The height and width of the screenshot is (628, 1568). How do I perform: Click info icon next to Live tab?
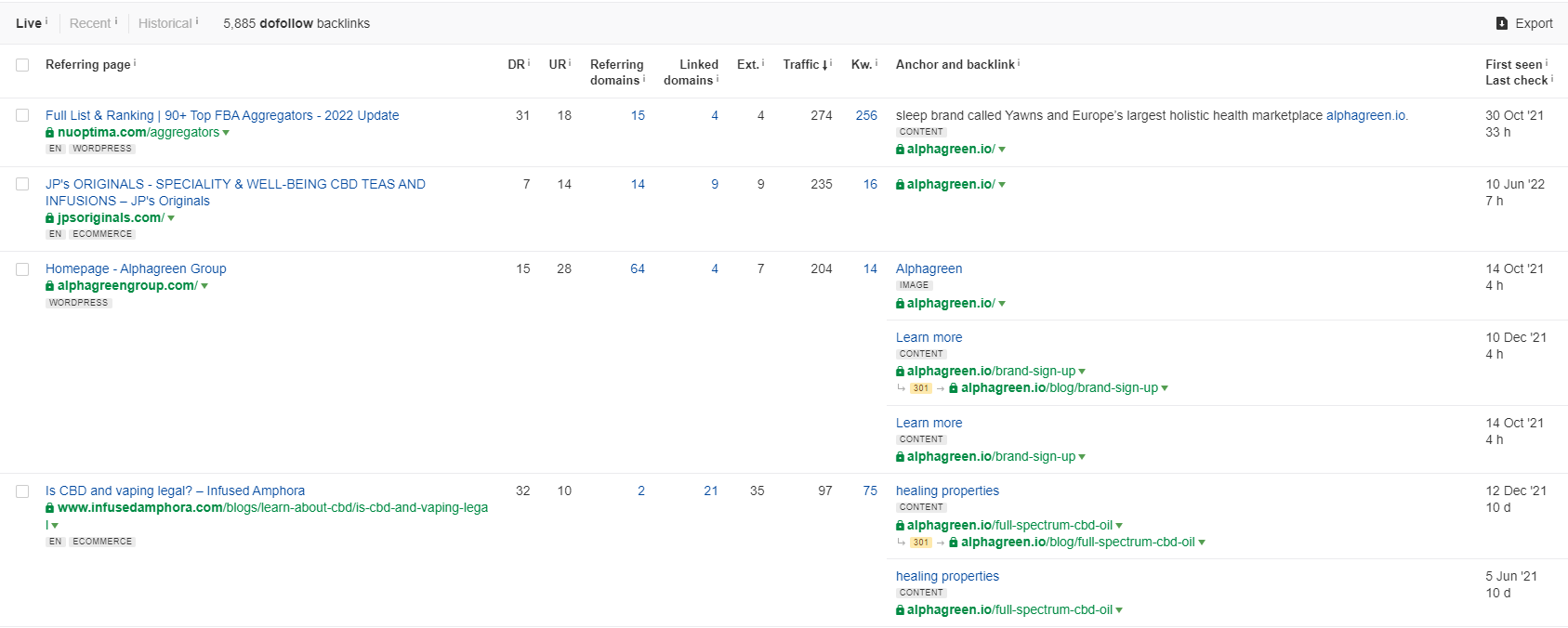(46, 20)
